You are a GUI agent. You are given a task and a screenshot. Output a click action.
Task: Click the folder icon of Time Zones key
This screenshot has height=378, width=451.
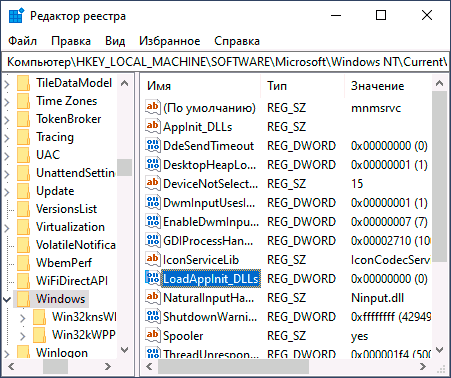(23, 101)
